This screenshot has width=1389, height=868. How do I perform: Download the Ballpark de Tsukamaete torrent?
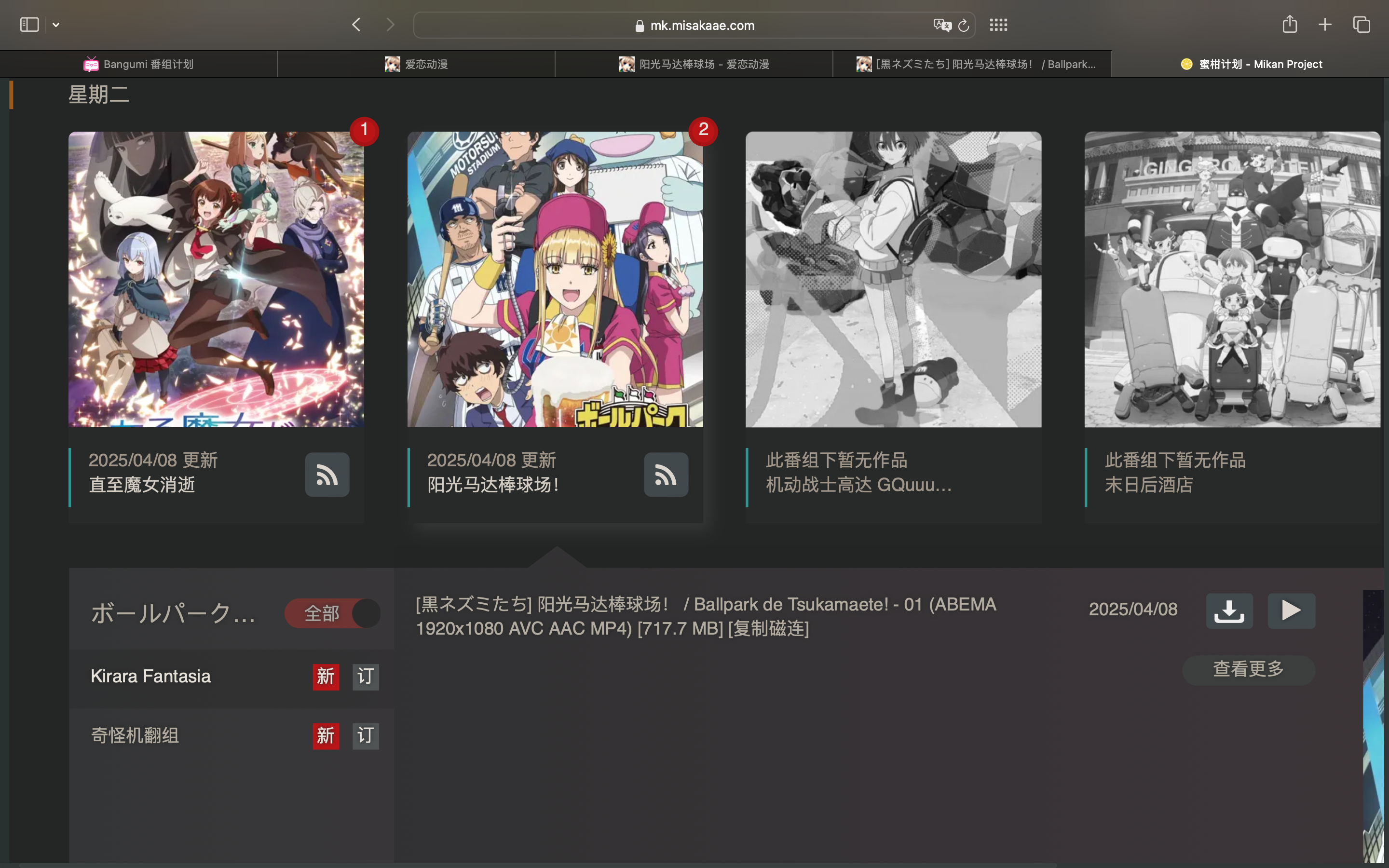pyautogui.click(x=1229, y=611)
